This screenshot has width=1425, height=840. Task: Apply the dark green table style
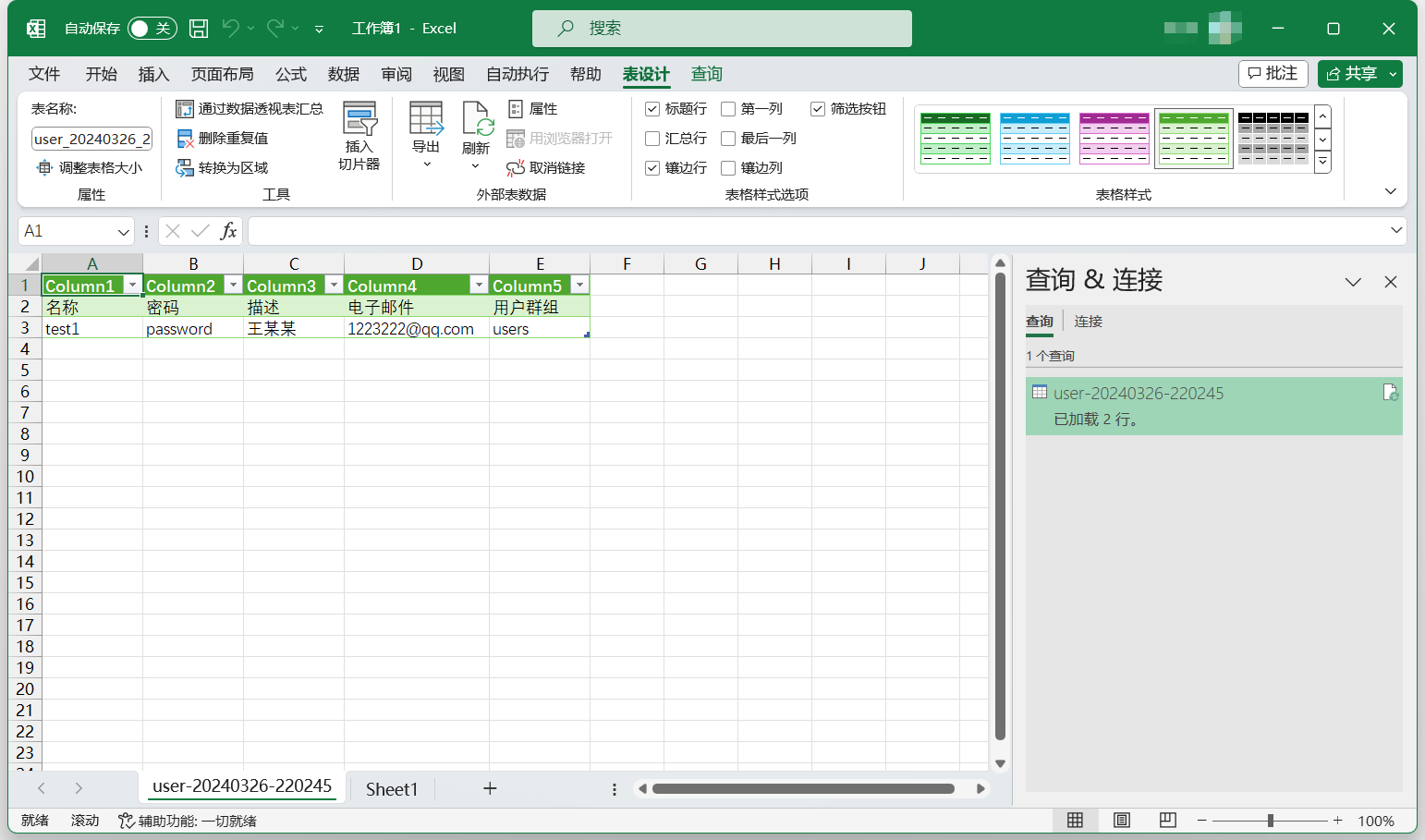[956, 139]
